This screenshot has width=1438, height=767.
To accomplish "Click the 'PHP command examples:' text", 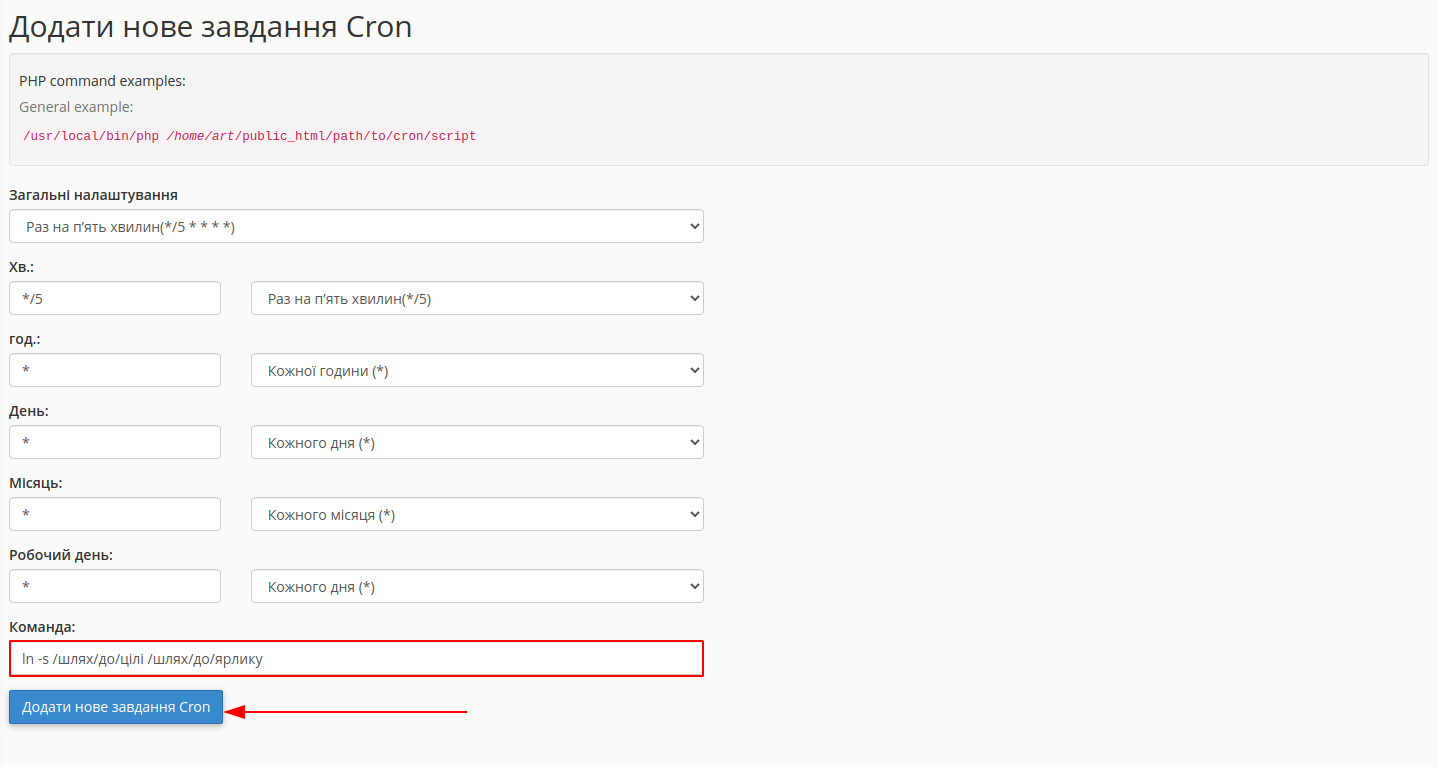I will click(x=103, y=81).
